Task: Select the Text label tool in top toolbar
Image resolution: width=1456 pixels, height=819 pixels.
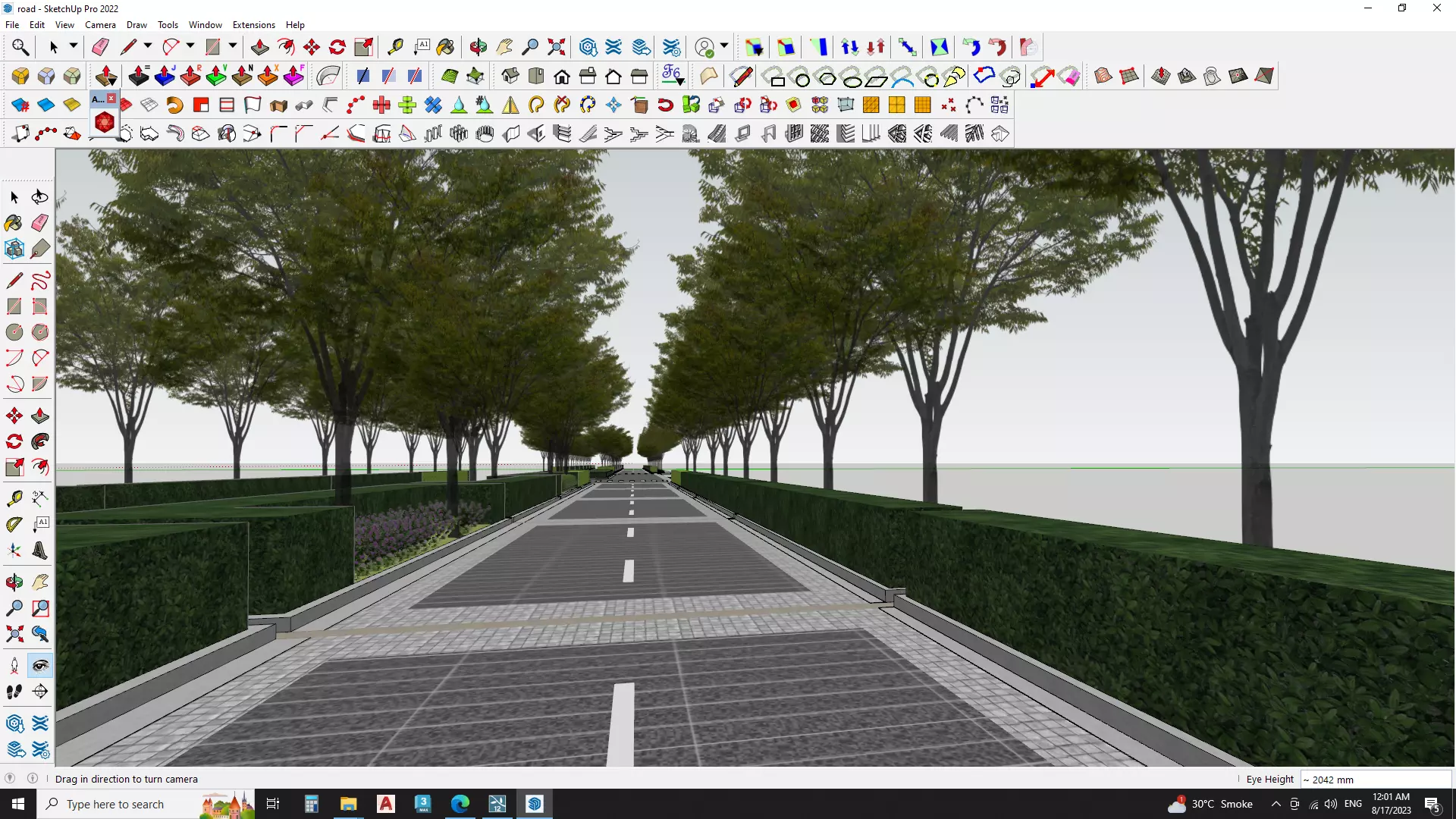Action: [x=422, y=47]
